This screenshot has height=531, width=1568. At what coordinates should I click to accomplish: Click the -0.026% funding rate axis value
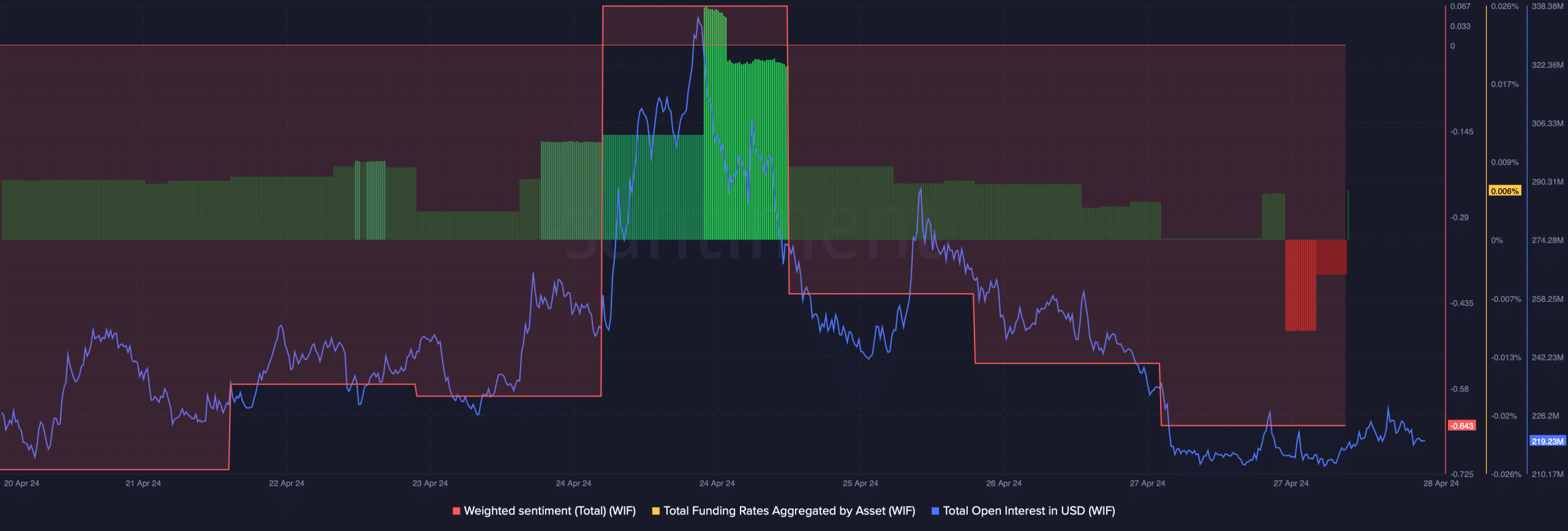coord(1506,474)
